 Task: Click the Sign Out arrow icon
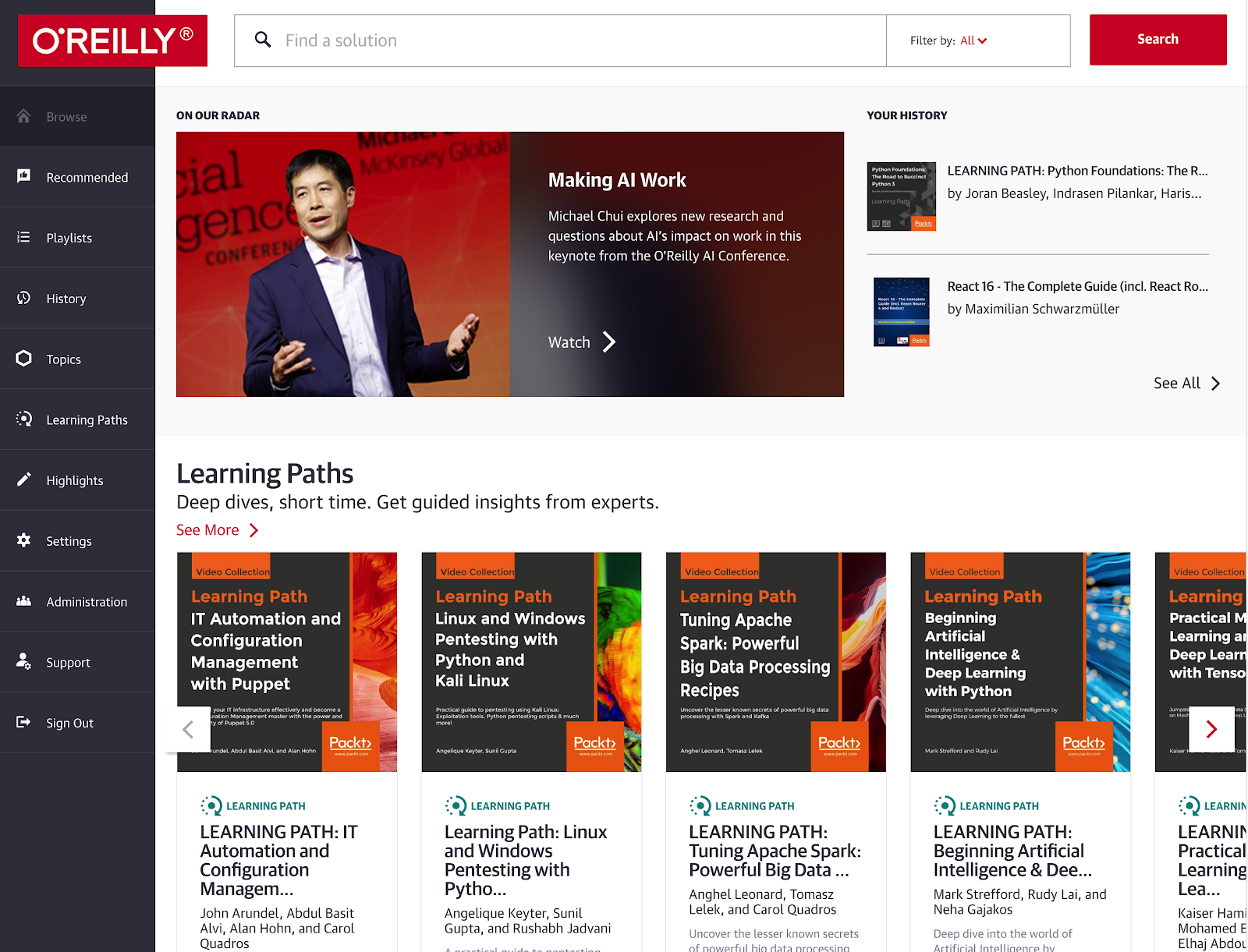click(24, 722)
